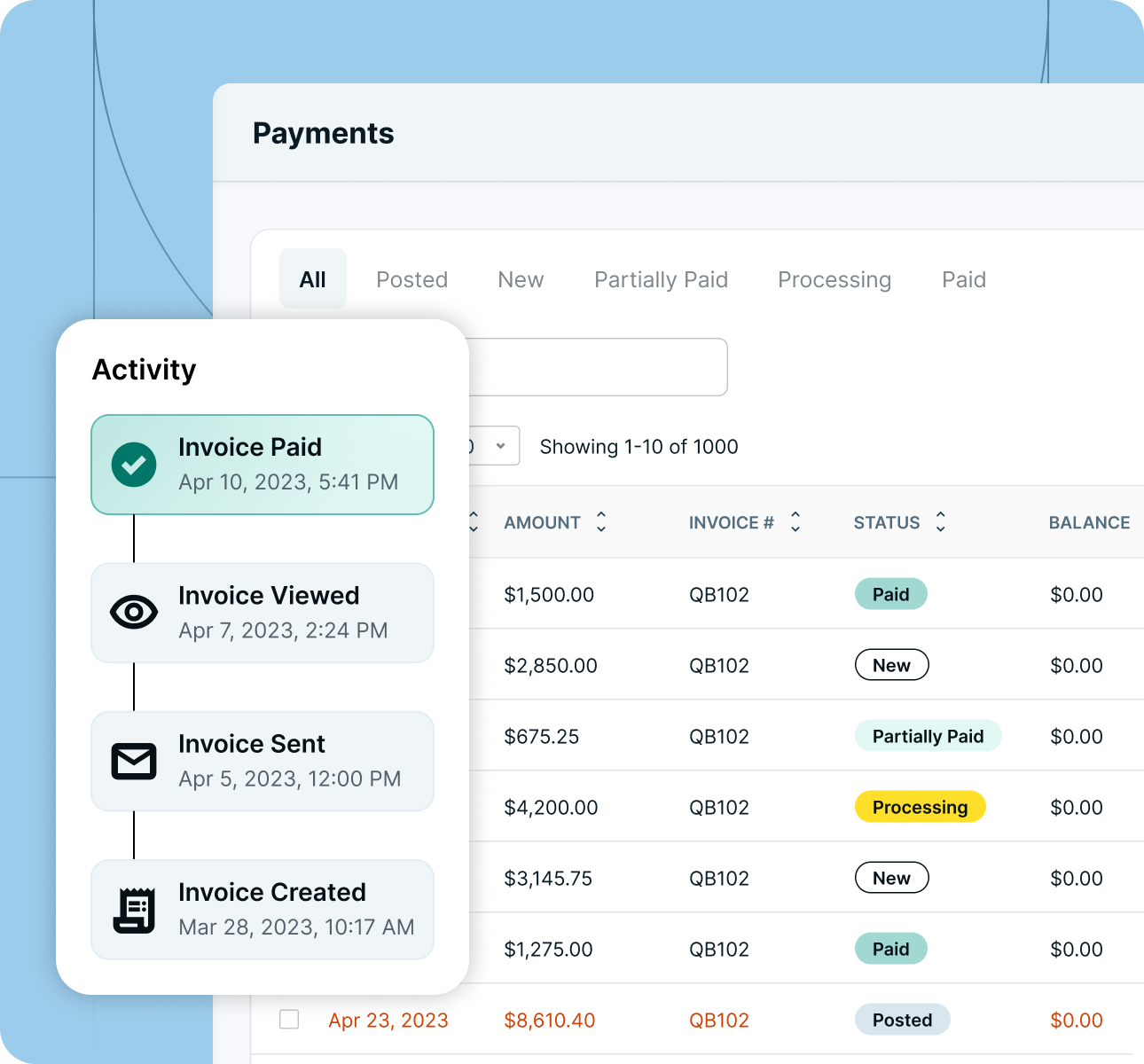Open the Invoice Paid activity card
The image size is (1144, 1064).
[x=262, y=465]
